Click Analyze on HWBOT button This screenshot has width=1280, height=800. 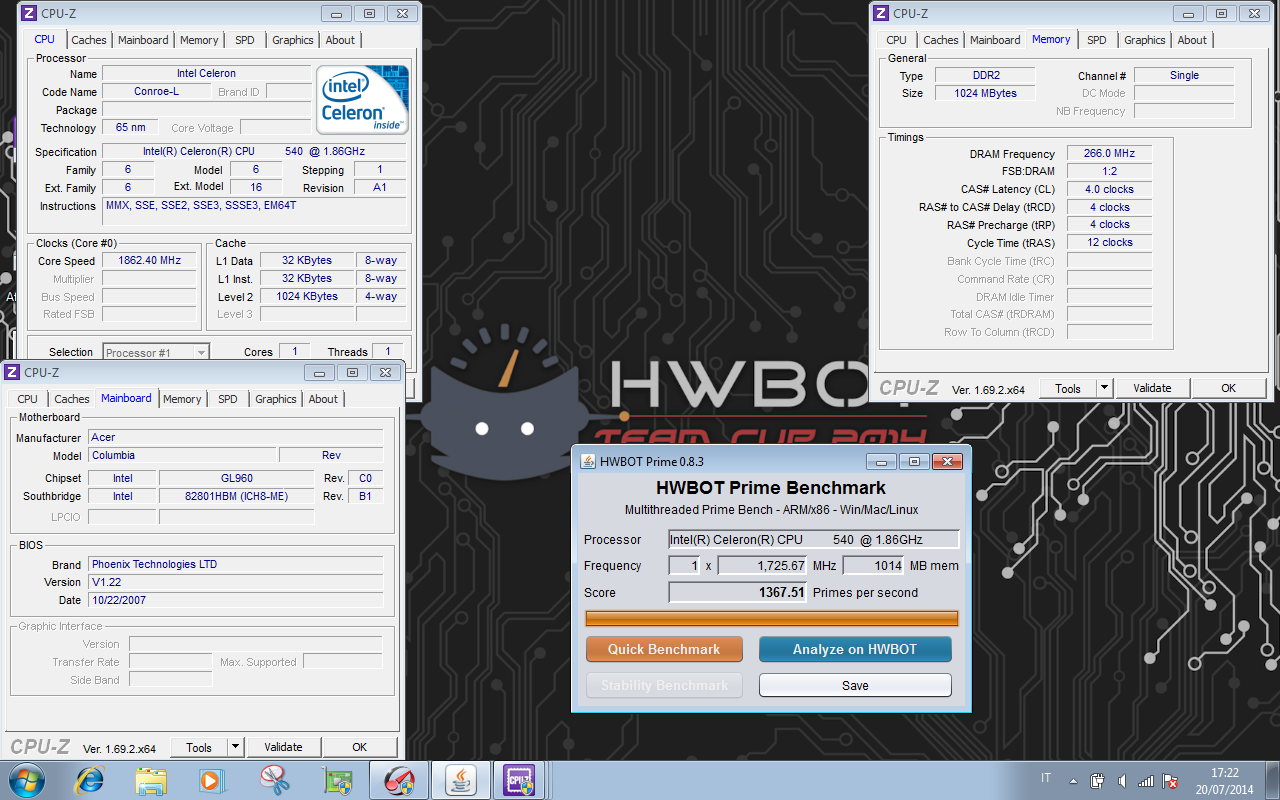click(x=855, y=649)
